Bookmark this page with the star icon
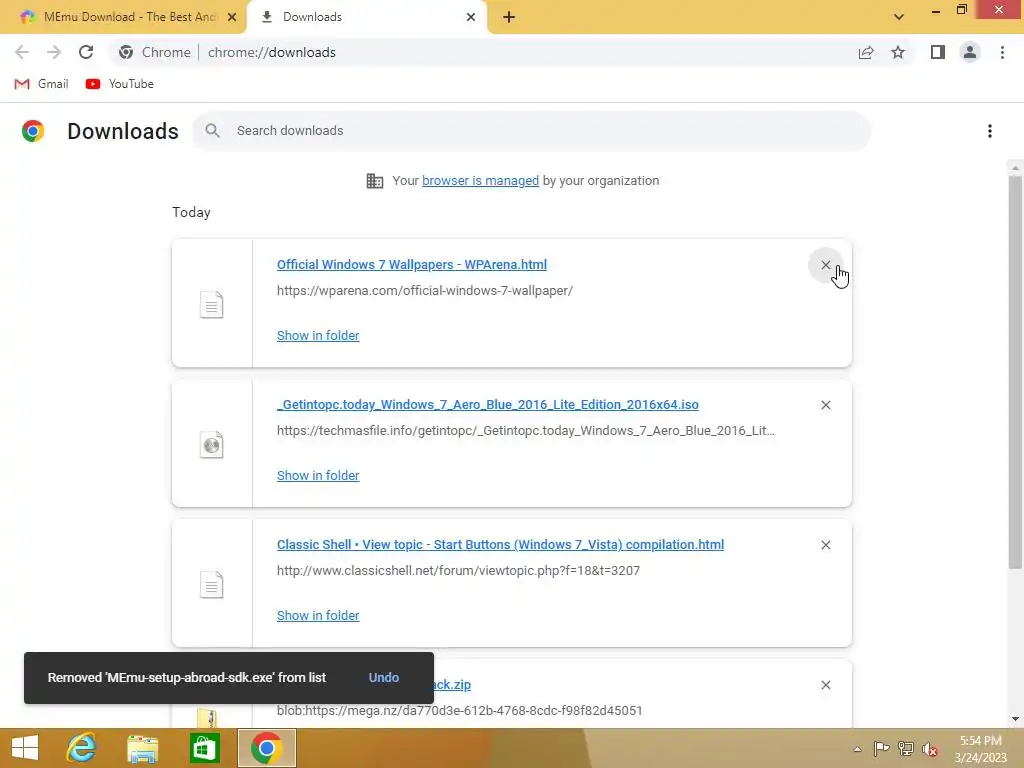This screenshot has width=1024, height=768. pyautogui.click(x=898, y=52)
